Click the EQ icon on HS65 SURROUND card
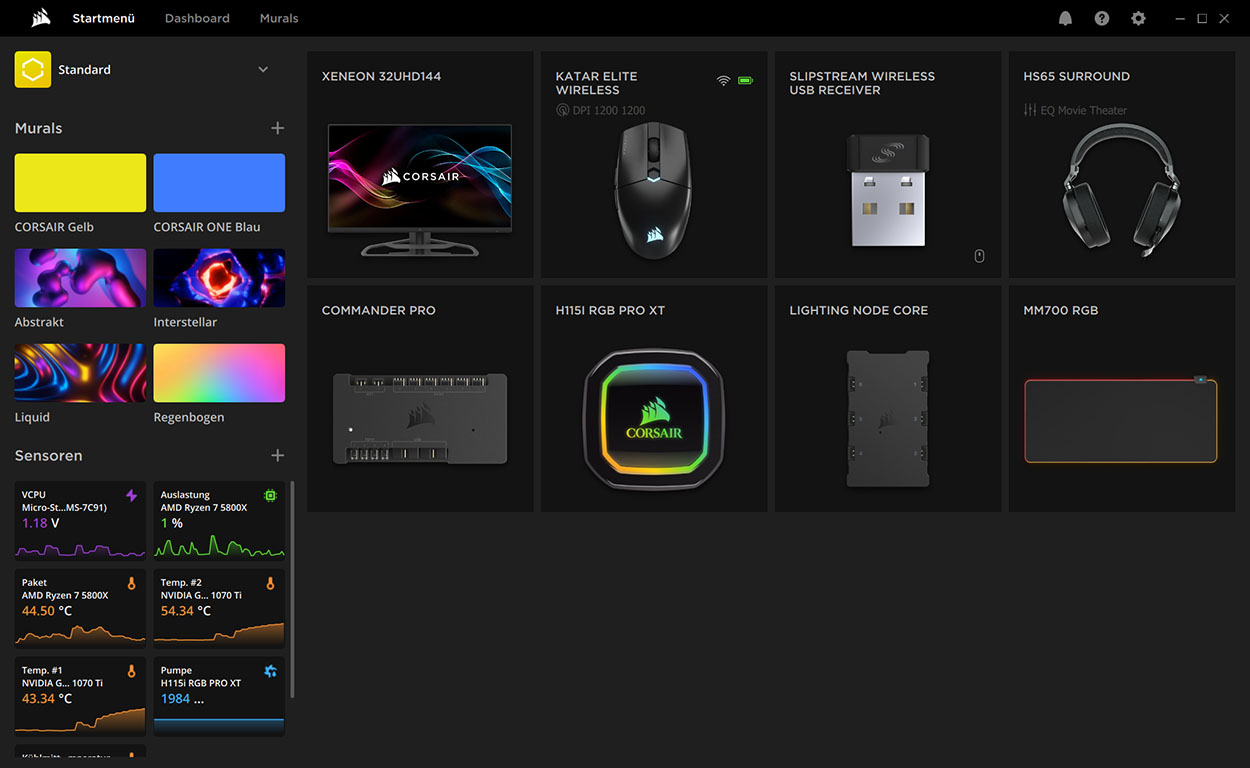This screenshot has height=768, width=1250. tap(1030, 110)
